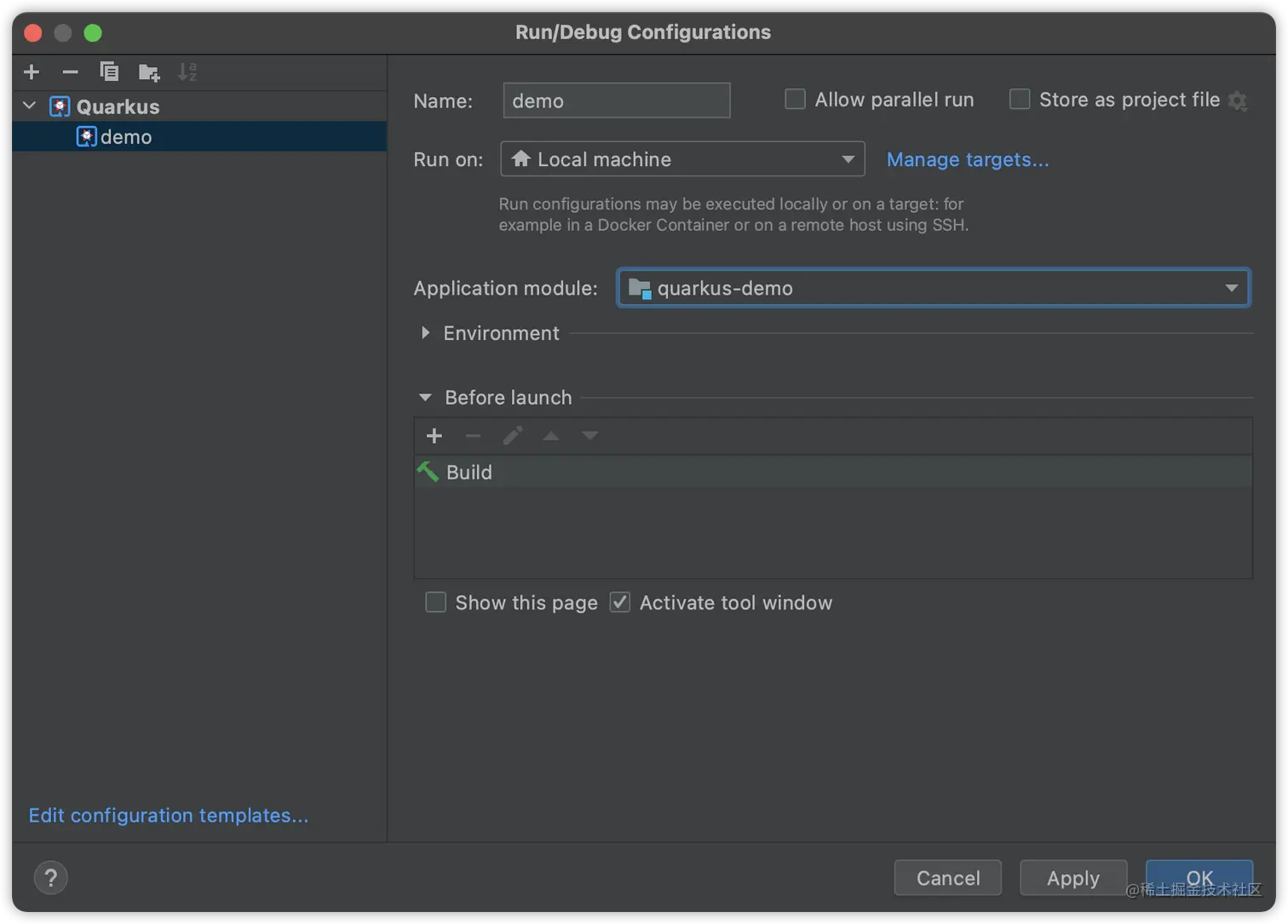Remove the selected configuration
1288x924 pixels.
[71, 72]
